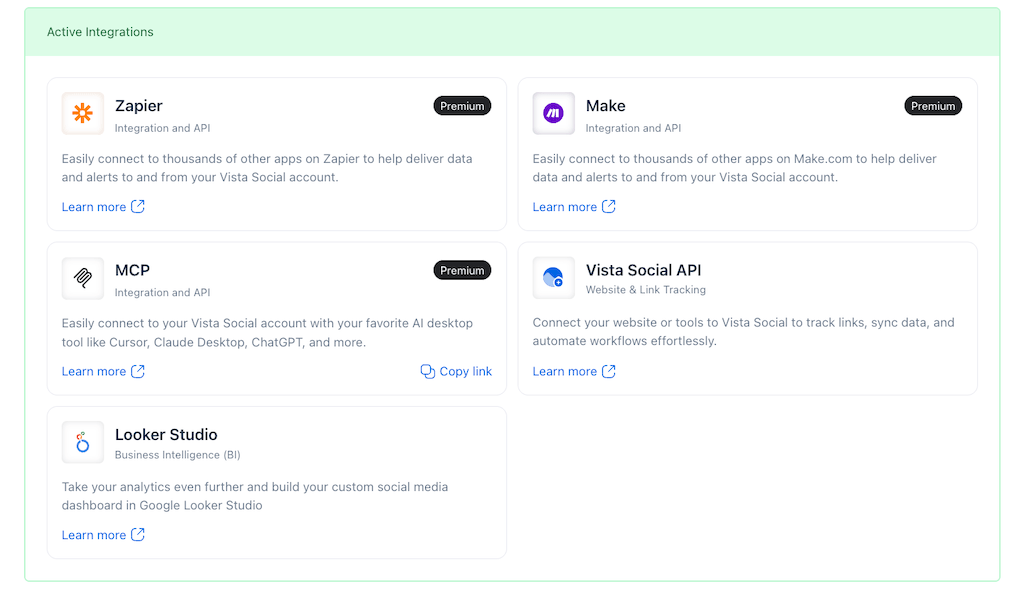
Task: Click the Make.com description text
Action: [x=735, y=168]
